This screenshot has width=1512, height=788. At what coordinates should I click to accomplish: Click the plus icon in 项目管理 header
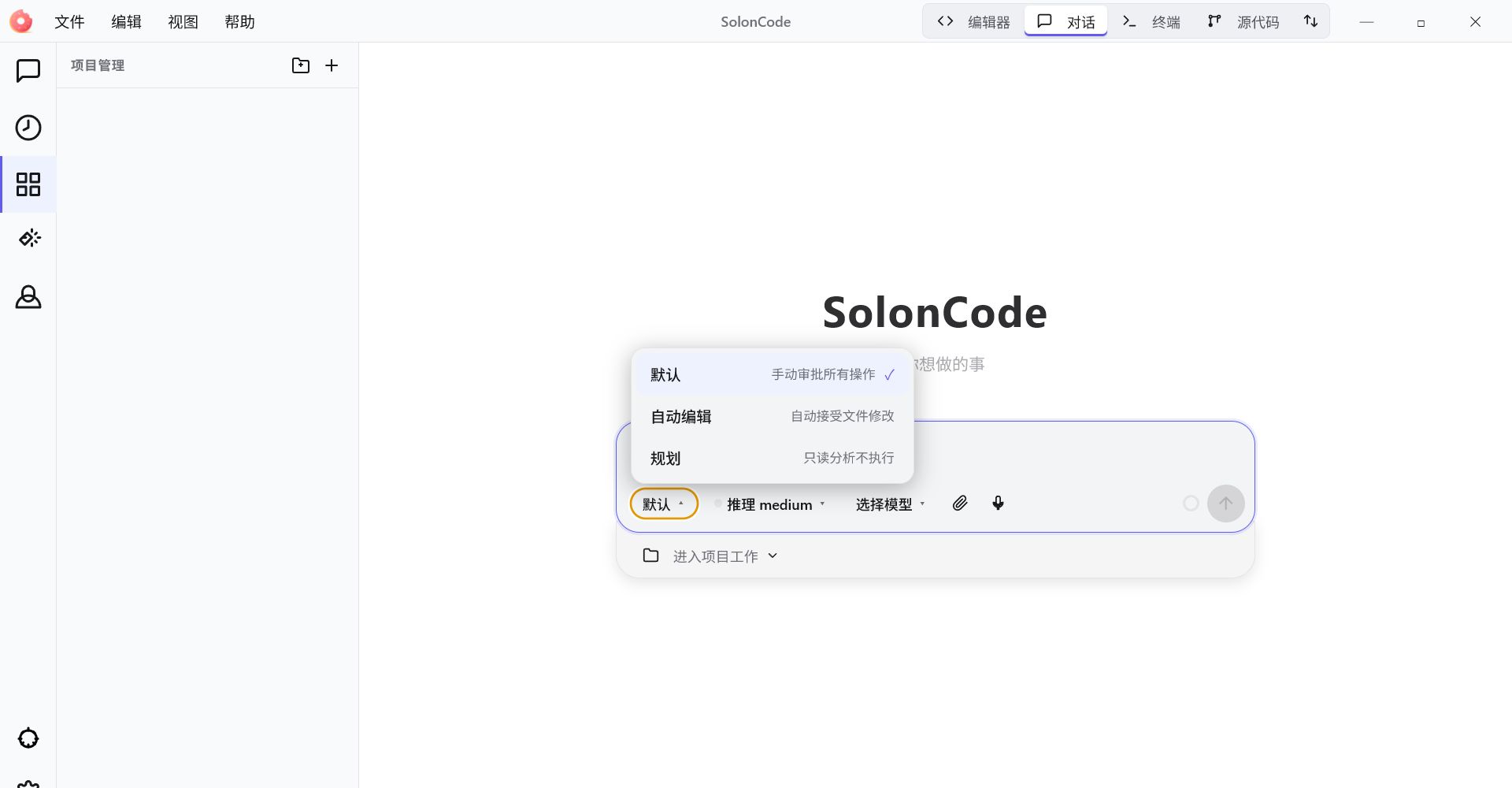coord(332,65)
